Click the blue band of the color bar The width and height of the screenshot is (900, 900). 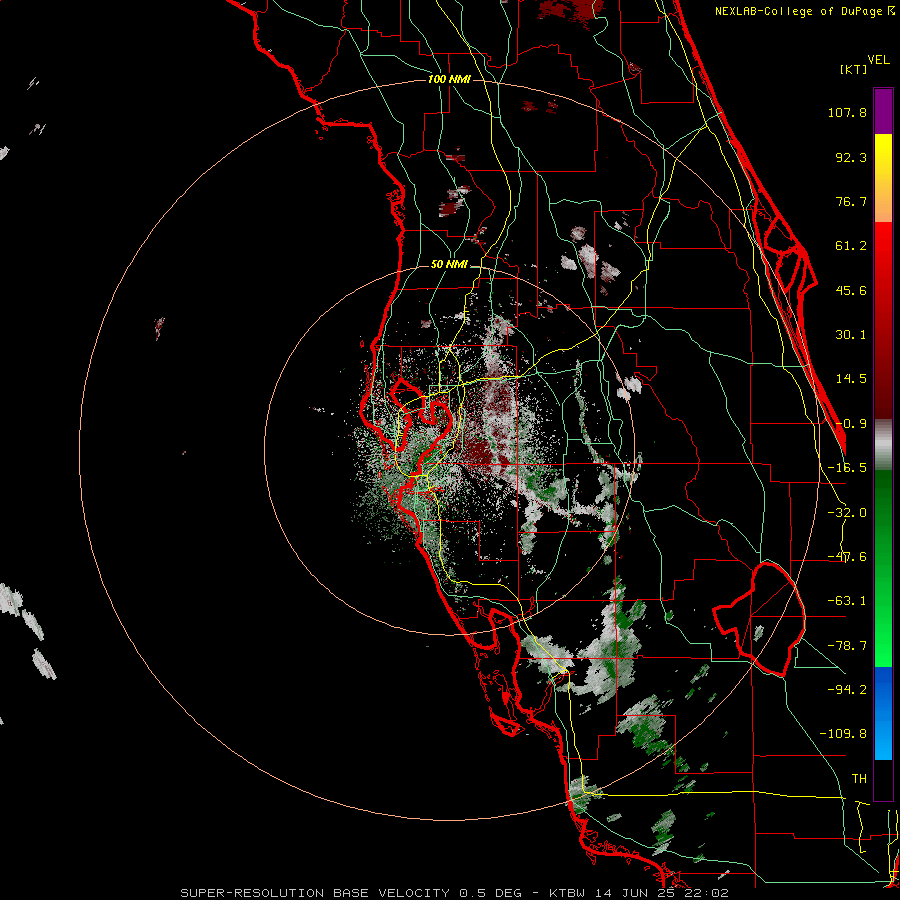[883, 713]
